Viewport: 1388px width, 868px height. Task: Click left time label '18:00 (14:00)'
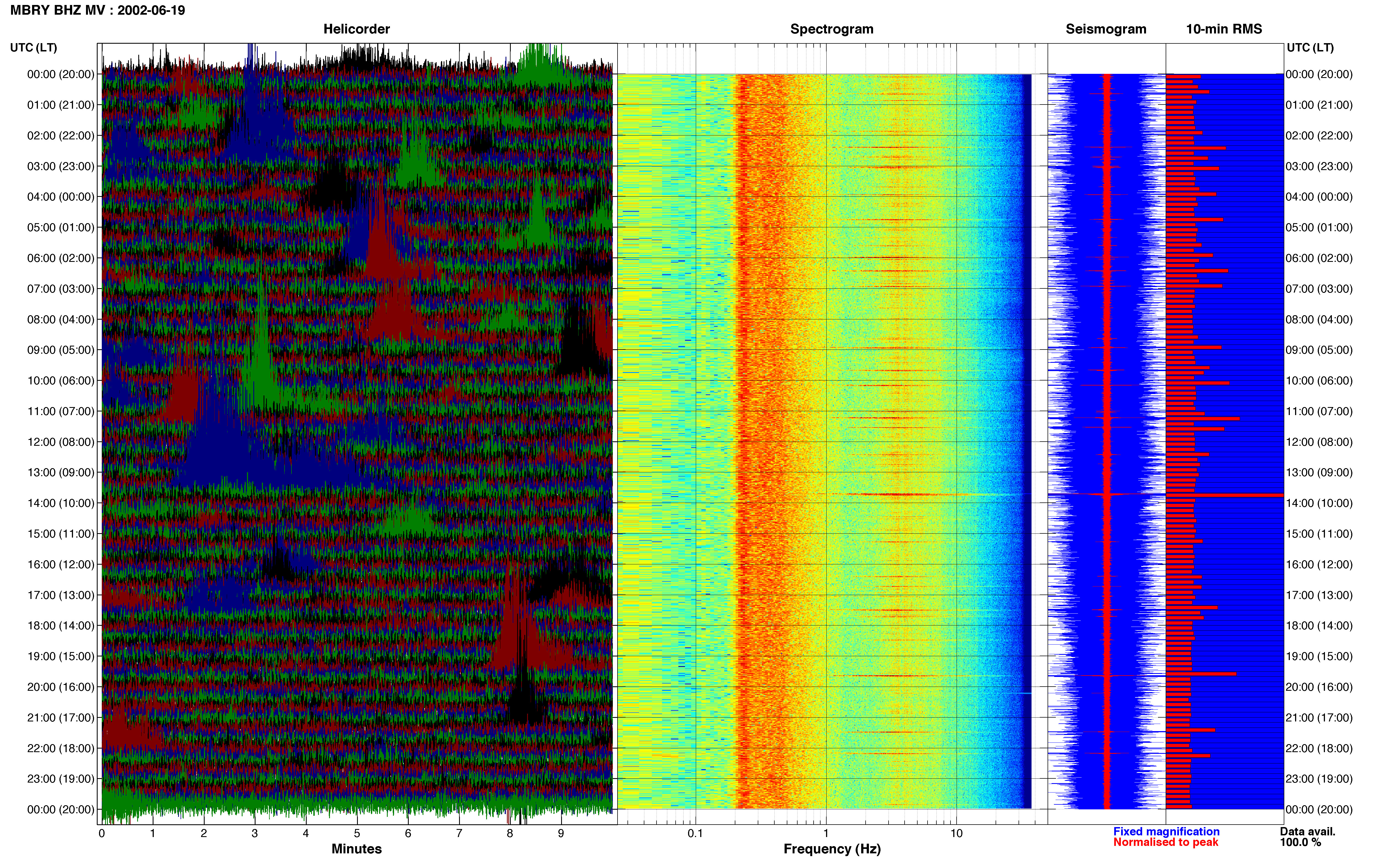(x=61, y=626)
